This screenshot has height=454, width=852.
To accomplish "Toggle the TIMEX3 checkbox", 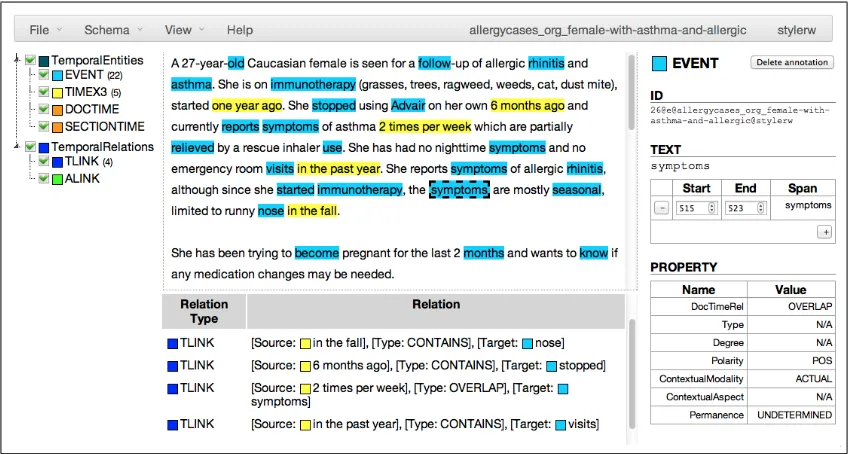I will [x=44, y=92].
